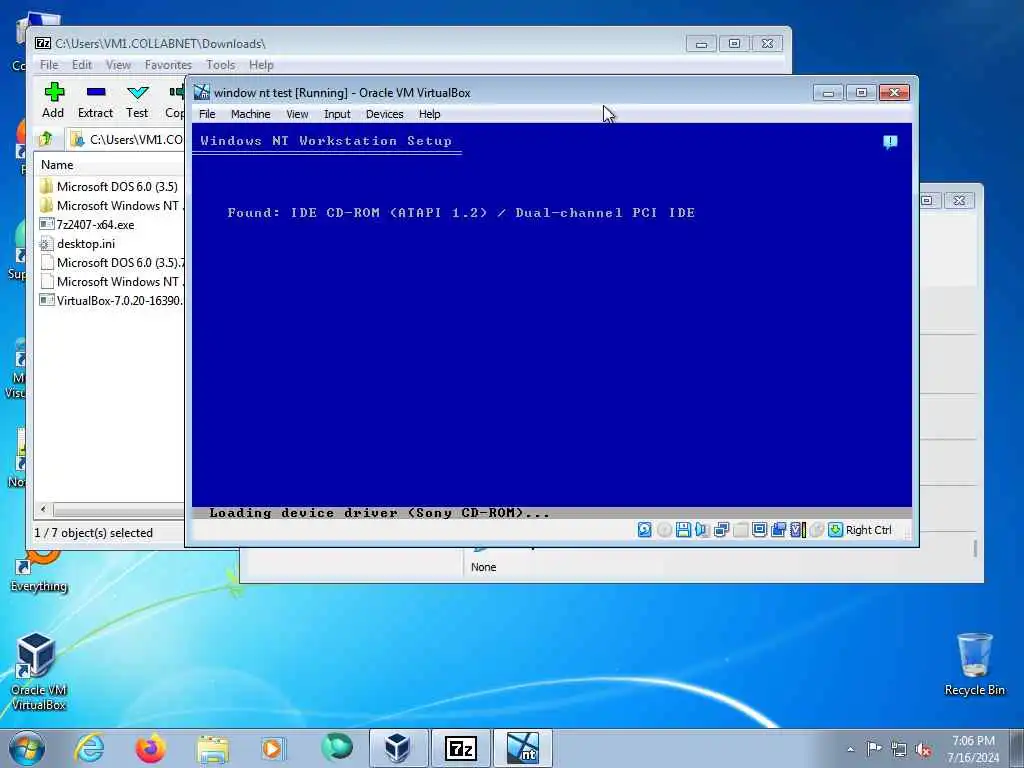The width and height of the screenshot is (1024, 768).
Task: Click the virtualization V CPU status icon
Action: 797,530
